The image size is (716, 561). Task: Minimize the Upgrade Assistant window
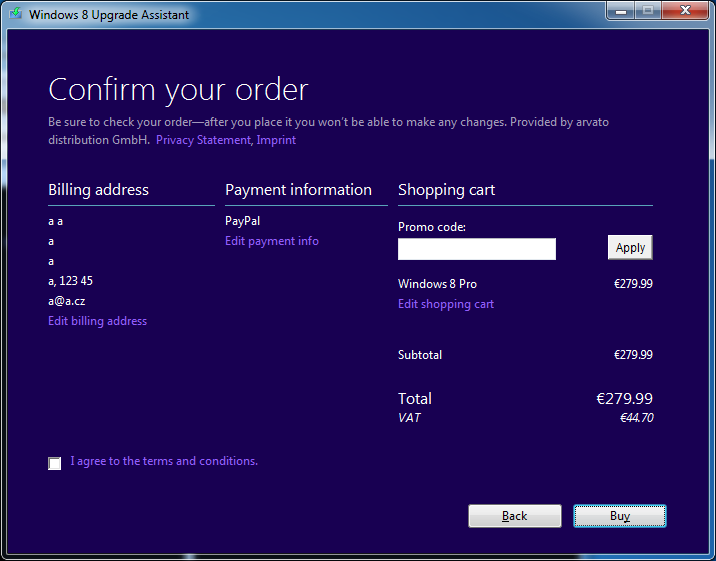pyautogui.click(x=621, y=11)
